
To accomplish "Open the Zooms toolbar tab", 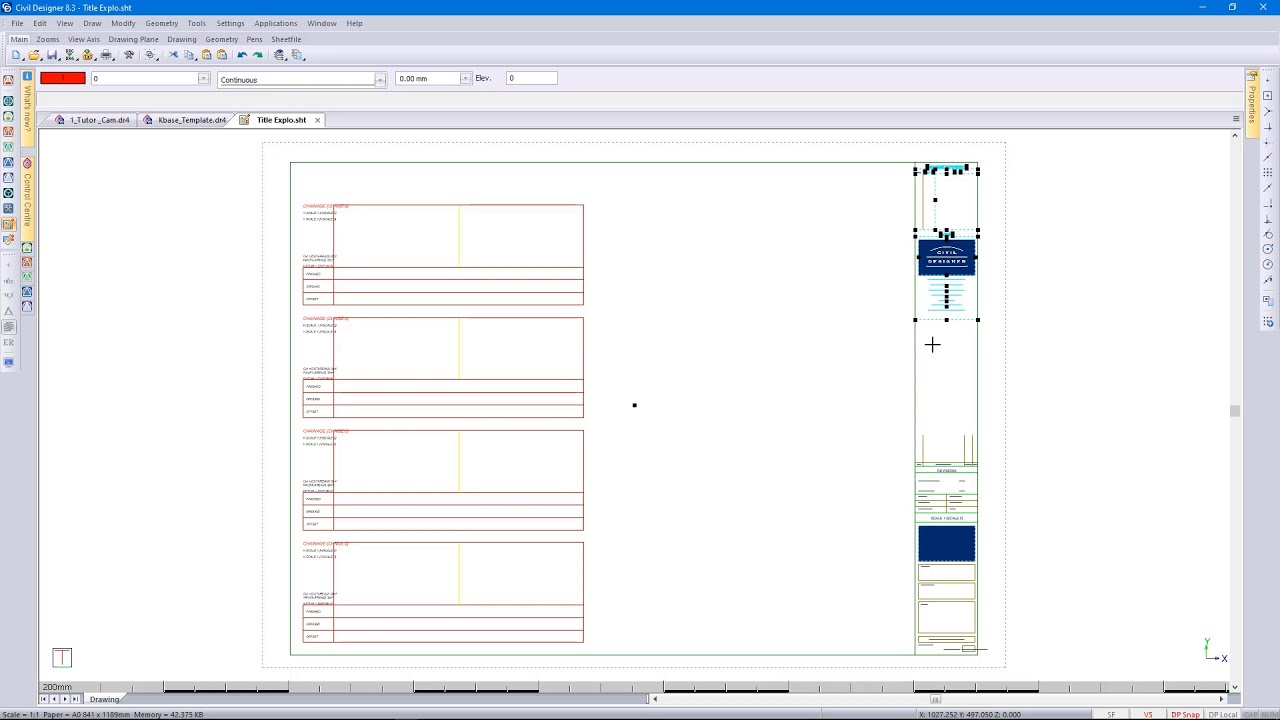I will pos(48,39).
